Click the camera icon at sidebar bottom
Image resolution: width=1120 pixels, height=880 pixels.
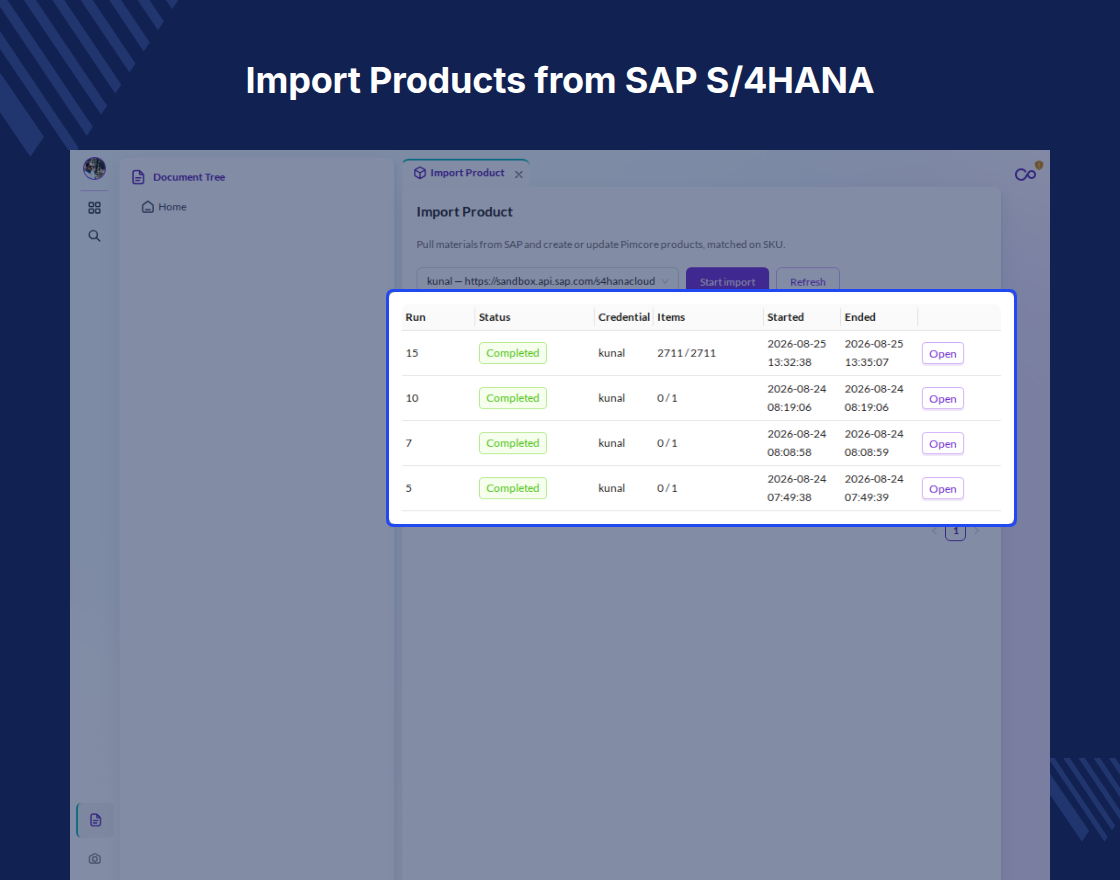click(x=94, y=859)
